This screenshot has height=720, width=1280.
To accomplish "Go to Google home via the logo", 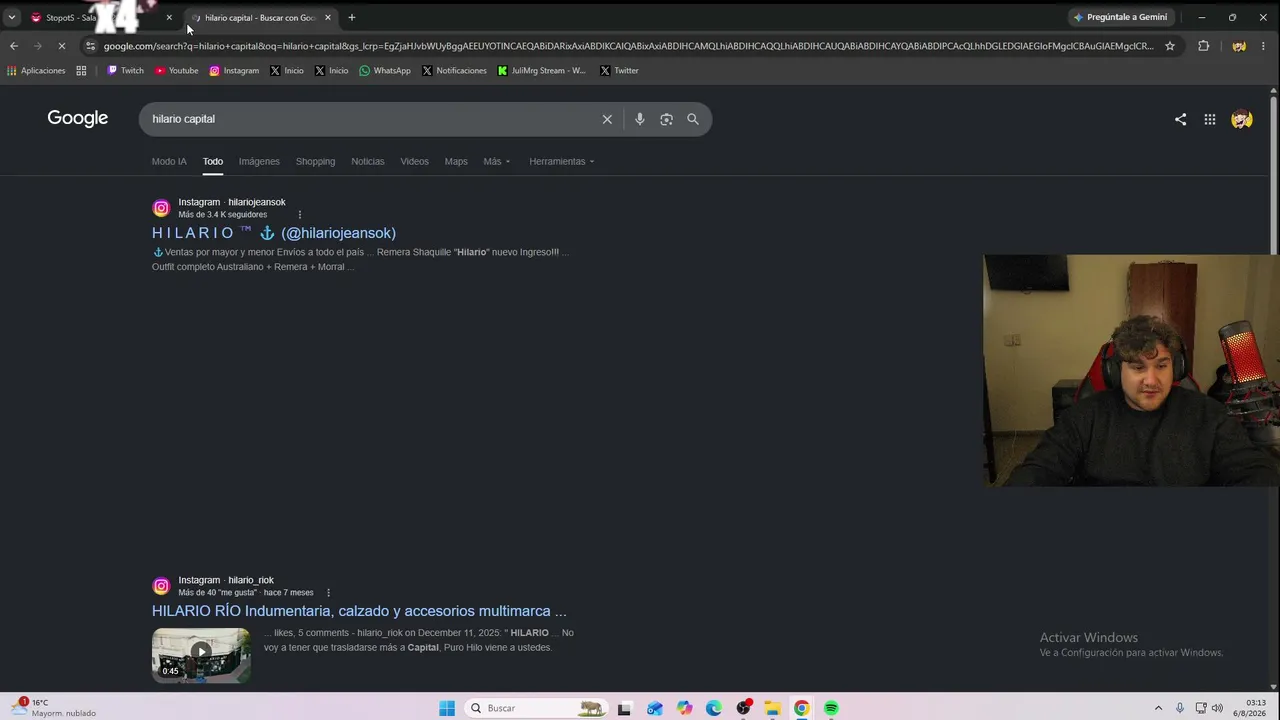I will 78,118.
